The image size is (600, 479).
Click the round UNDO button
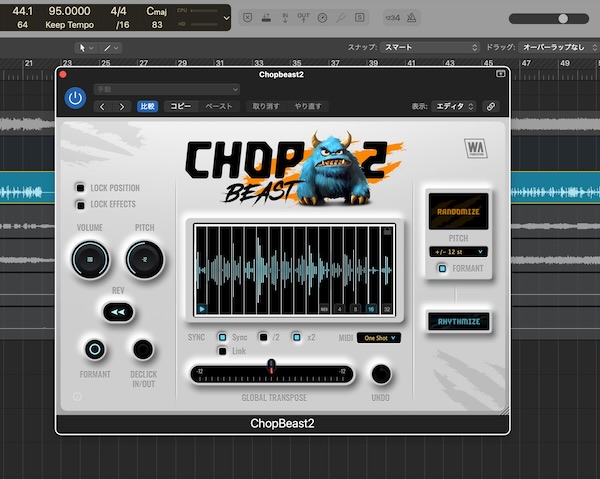click(x=381, y=374)
